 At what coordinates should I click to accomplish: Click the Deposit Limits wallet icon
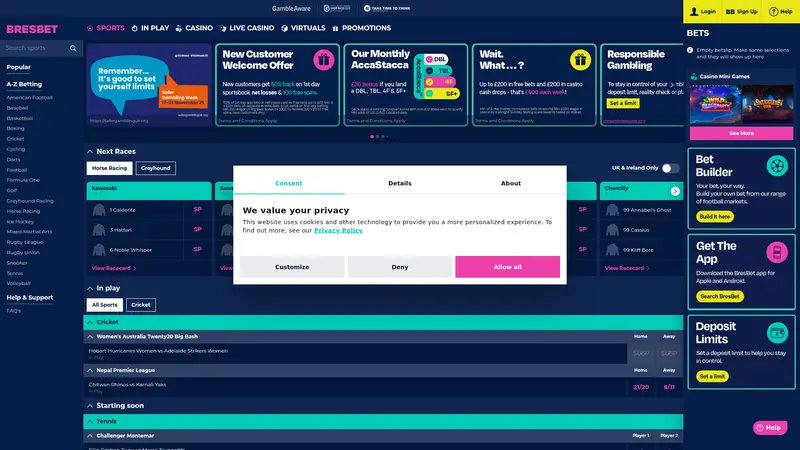click(777, 333)
